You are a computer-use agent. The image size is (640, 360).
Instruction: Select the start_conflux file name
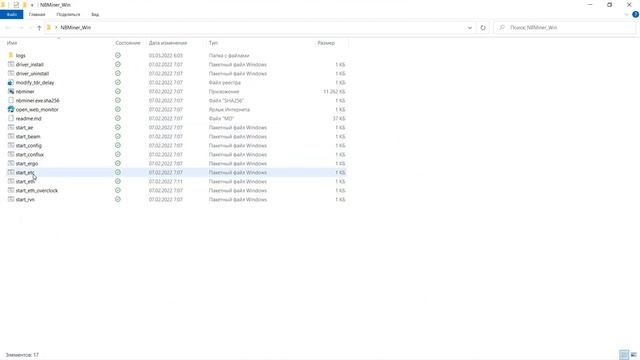click(29, 154)
